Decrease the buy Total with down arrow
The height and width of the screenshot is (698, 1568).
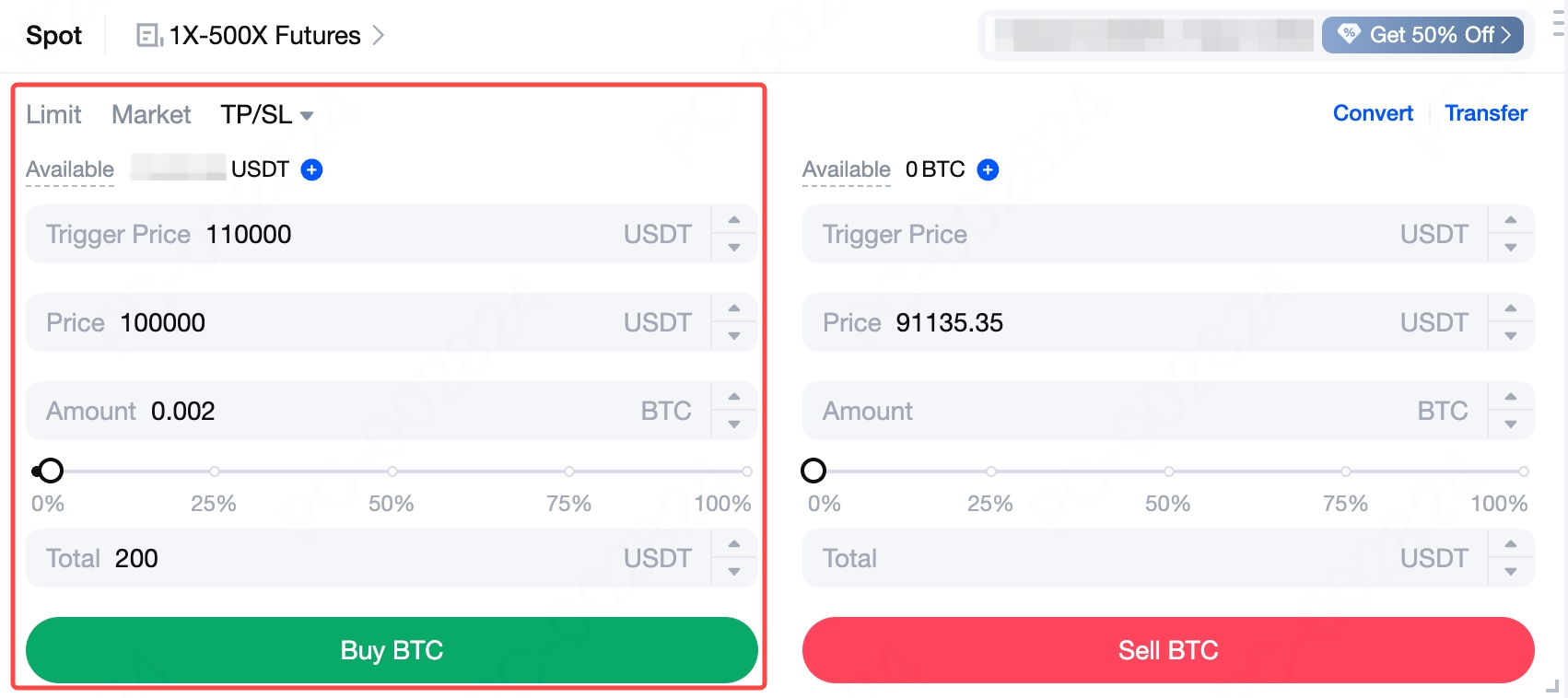pos(734,572)
